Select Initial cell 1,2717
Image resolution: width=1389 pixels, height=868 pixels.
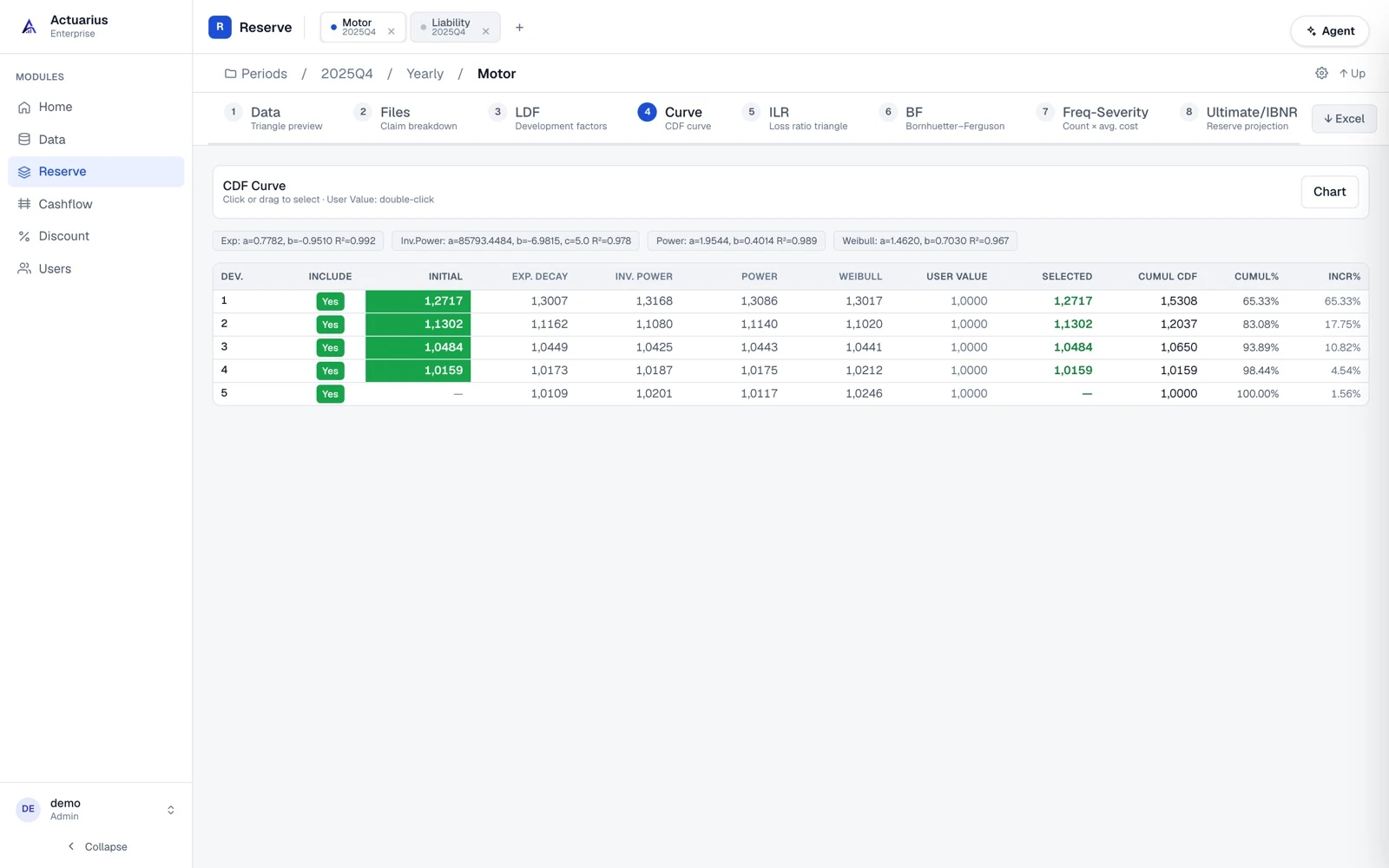(418, 301)
